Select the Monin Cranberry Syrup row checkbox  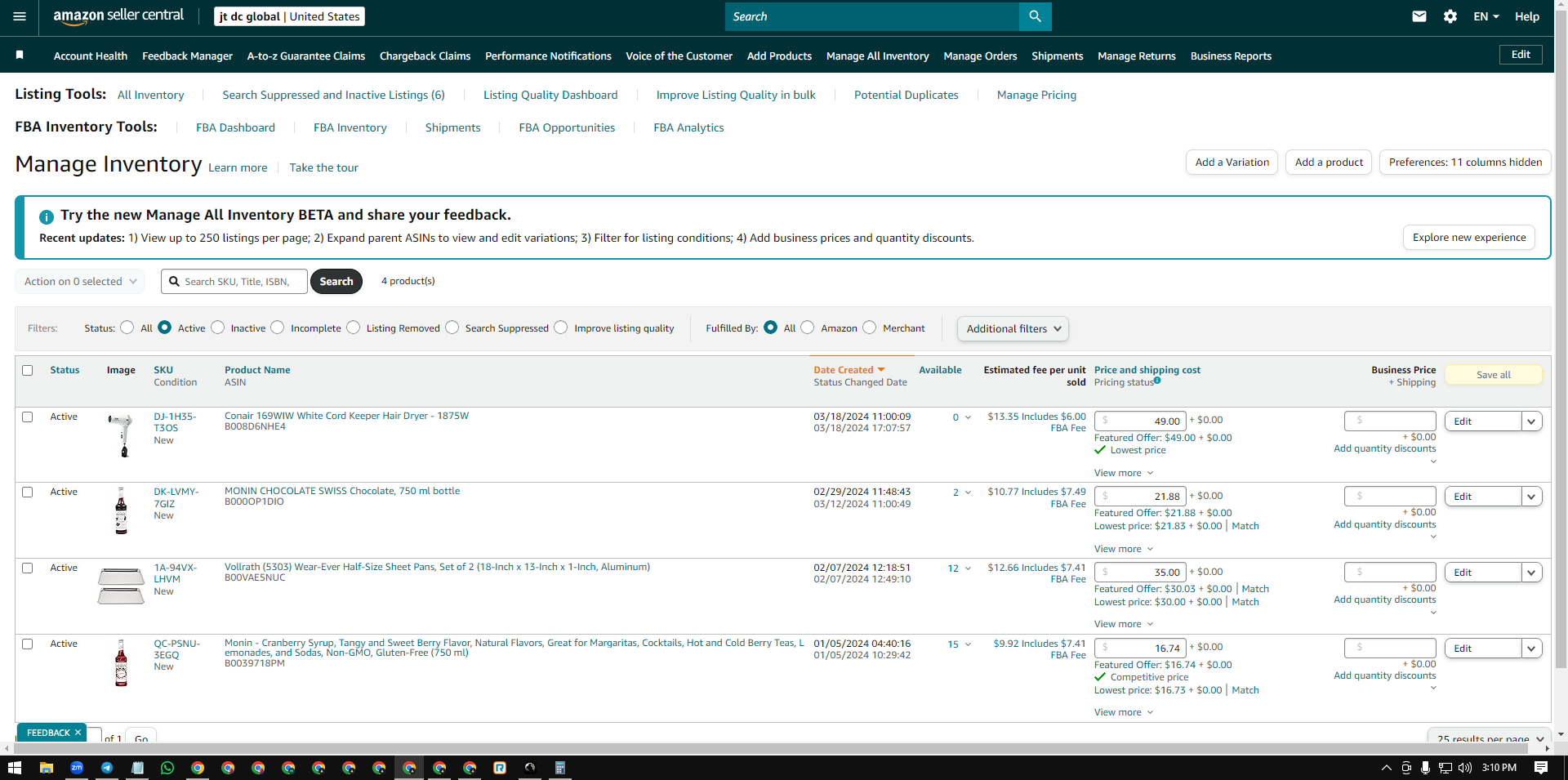27,644
